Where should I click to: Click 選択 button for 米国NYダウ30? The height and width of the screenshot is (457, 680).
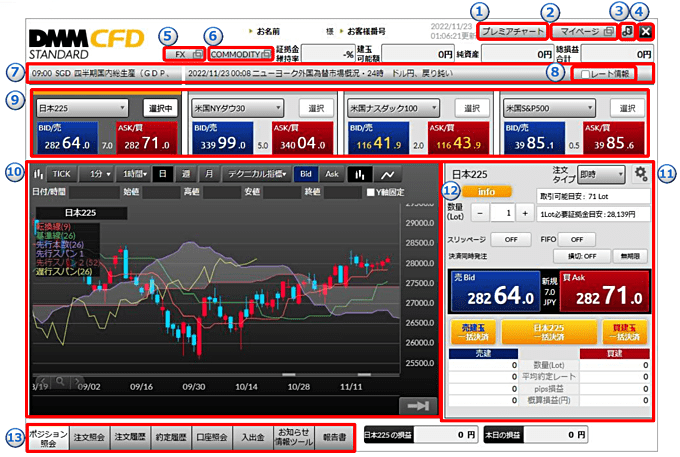316,108
